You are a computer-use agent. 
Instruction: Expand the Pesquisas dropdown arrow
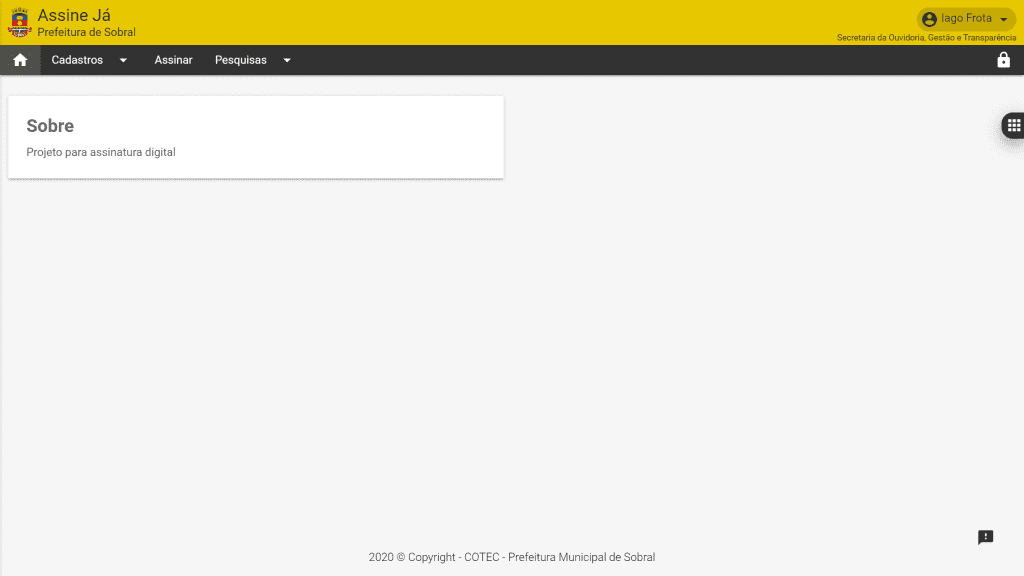click(287, 60)
